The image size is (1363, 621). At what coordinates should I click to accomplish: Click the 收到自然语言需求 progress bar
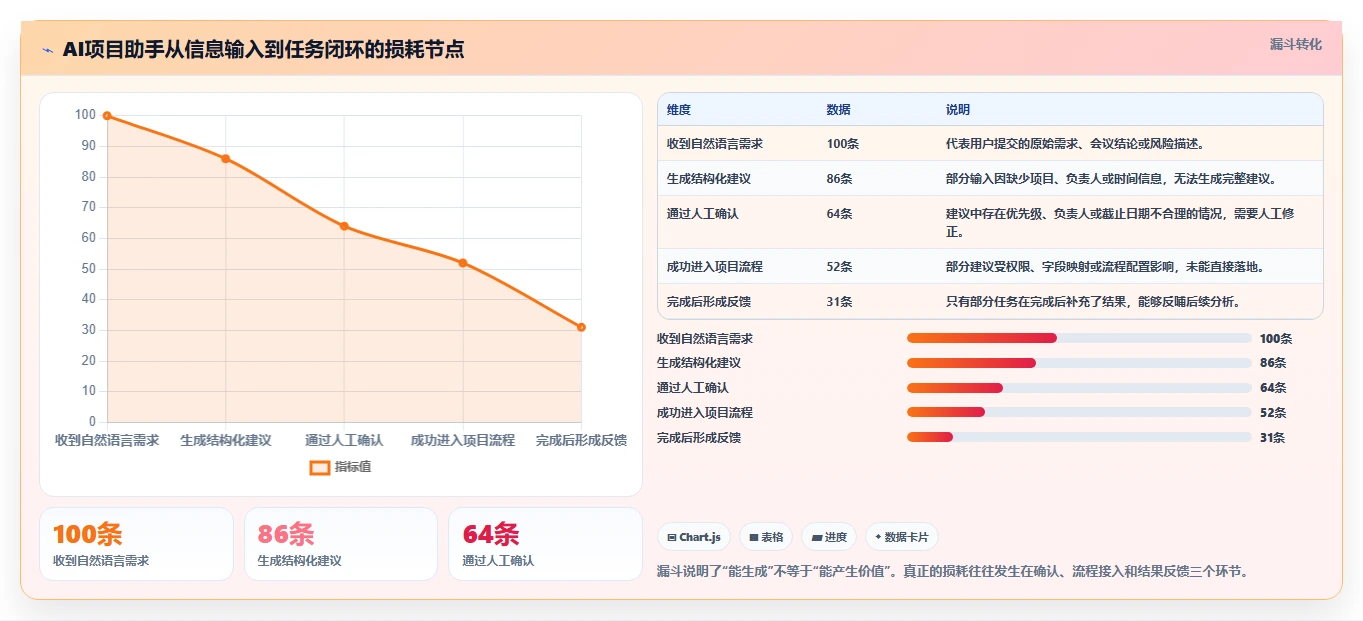(1079, 338)
